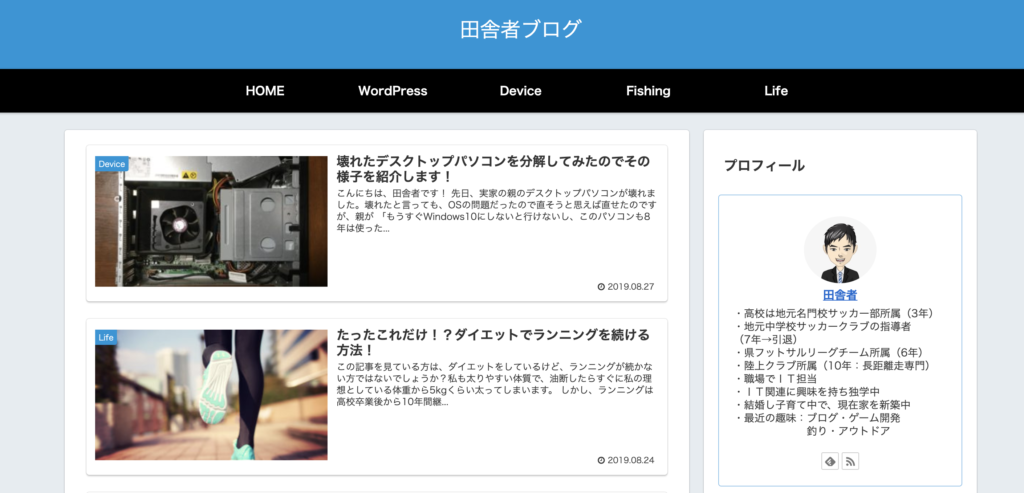Open the running shoes thumbnail

[211, 395]
